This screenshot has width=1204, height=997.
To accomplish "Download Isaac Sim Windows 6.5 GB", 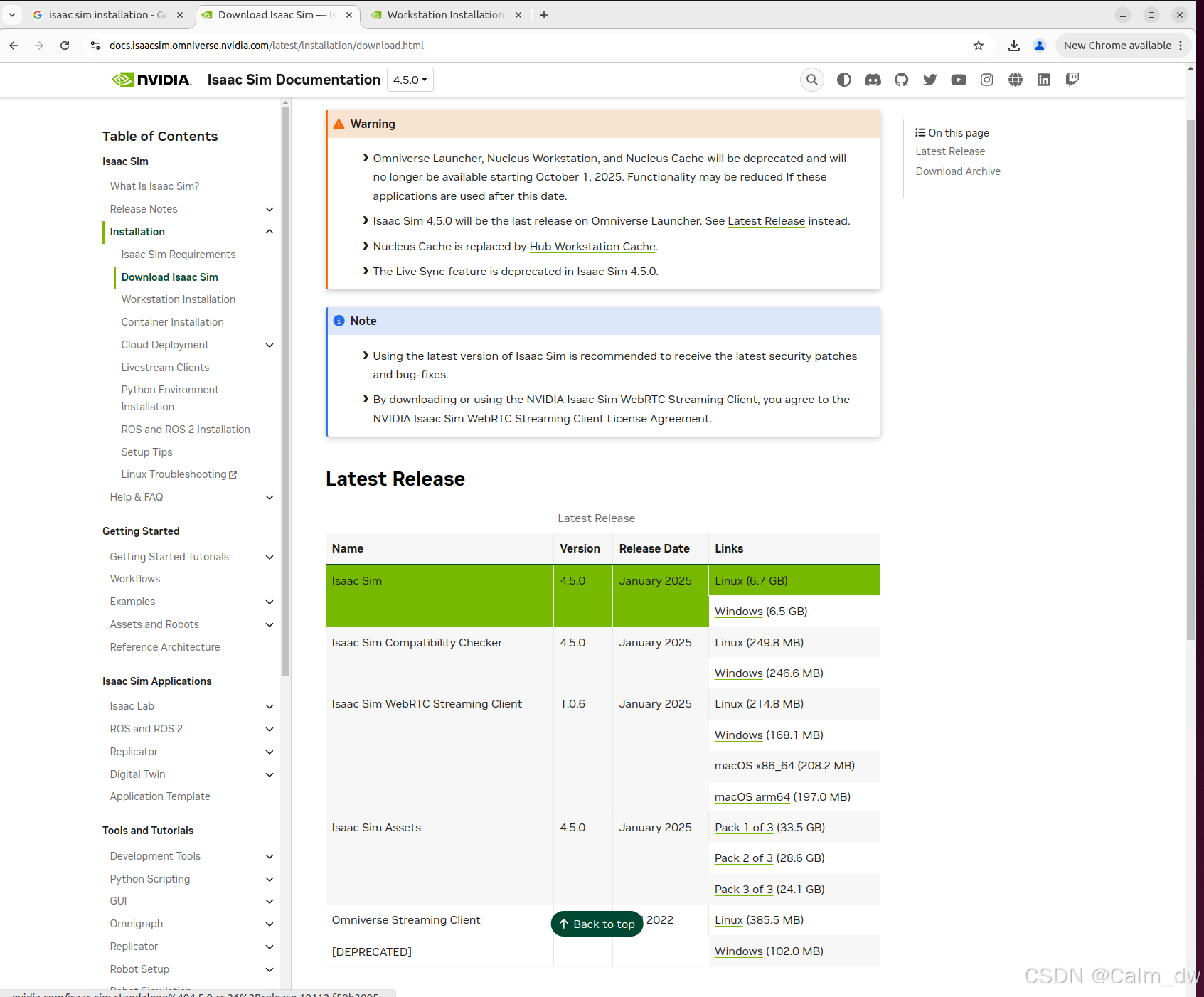I will click(x=739, y=612).
